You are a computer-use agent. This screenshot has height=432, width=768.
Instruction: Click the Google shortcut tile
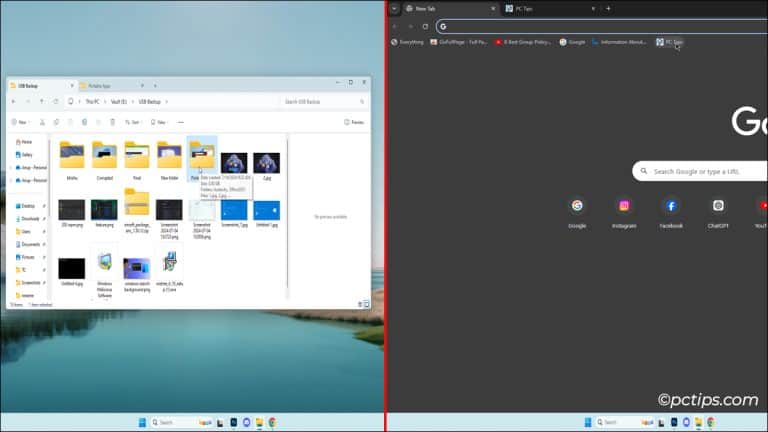click(577, 206)
